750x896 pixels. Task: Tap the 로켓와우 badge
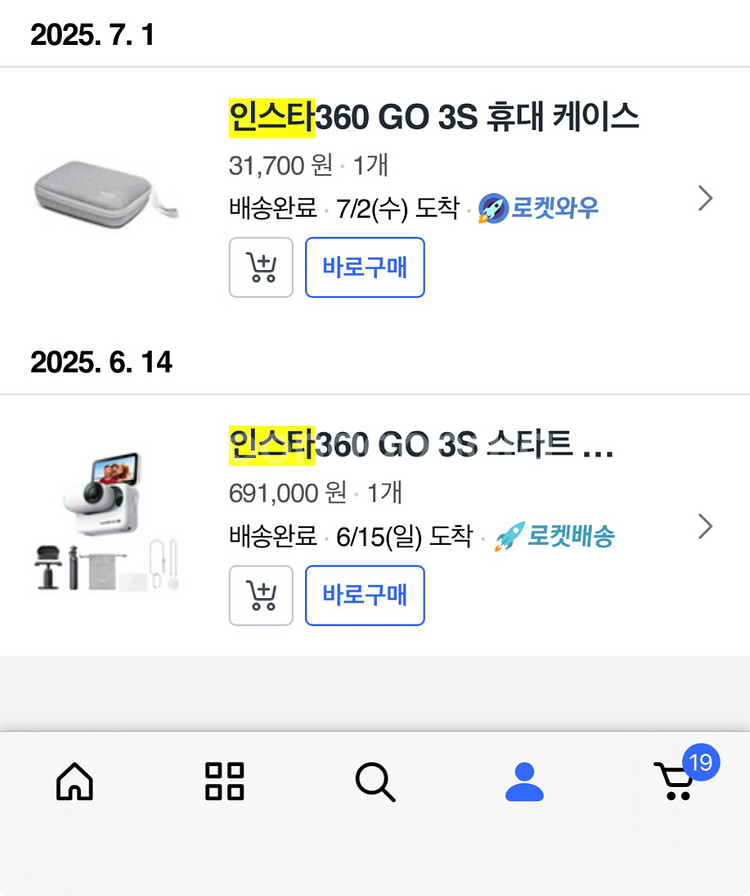(x=539, y=208)
